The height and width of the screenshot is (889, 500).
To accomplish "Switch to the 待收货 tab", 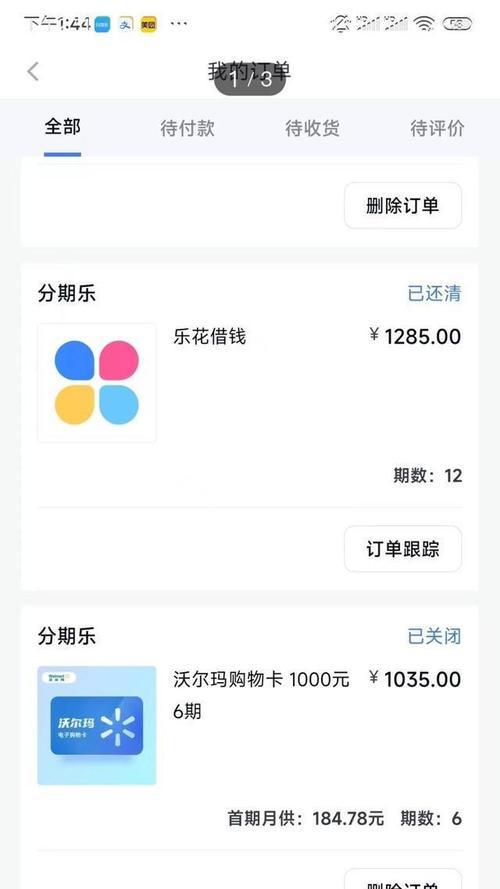I will pyautogui.click(x=312, y=129).
